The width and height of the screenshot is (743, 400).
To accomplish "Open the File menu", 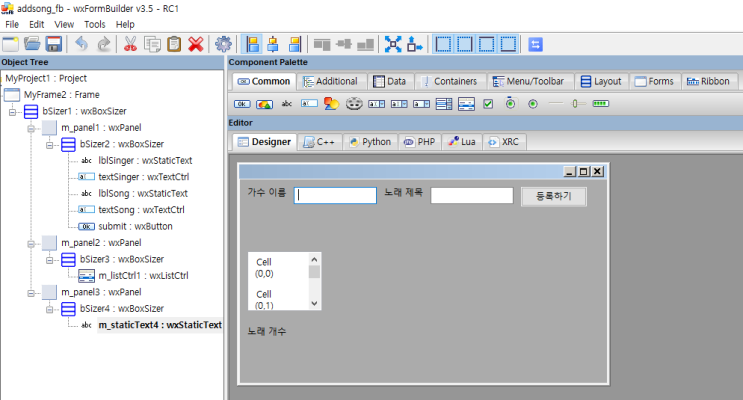I will 12,24.
